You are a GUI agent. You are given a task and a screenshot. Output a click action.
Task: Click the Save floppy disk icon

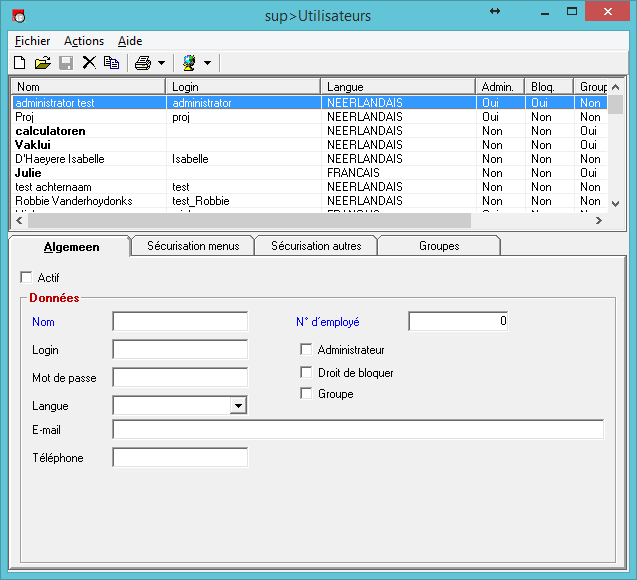(x=66, y=63)
